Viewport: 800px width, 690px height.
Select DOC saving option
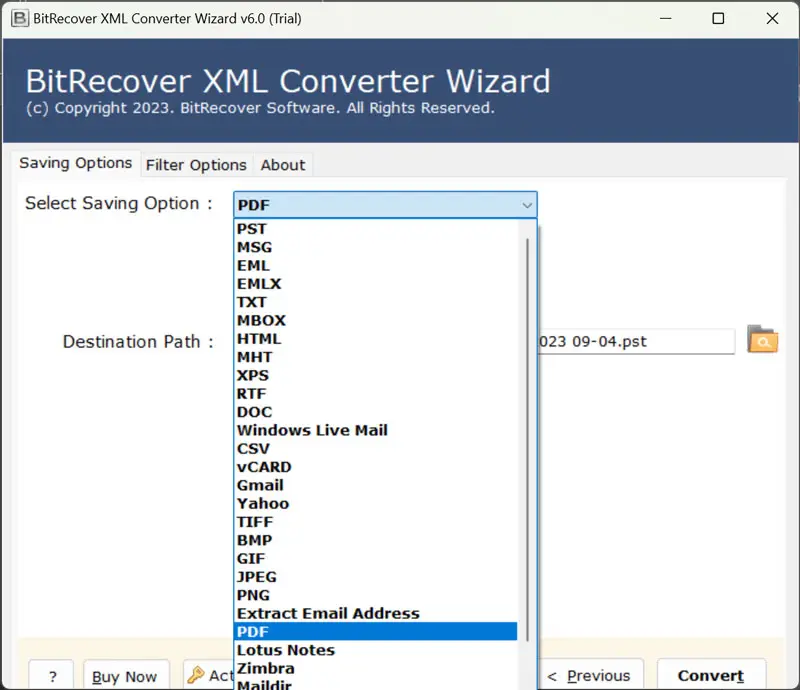pos(376,412)
